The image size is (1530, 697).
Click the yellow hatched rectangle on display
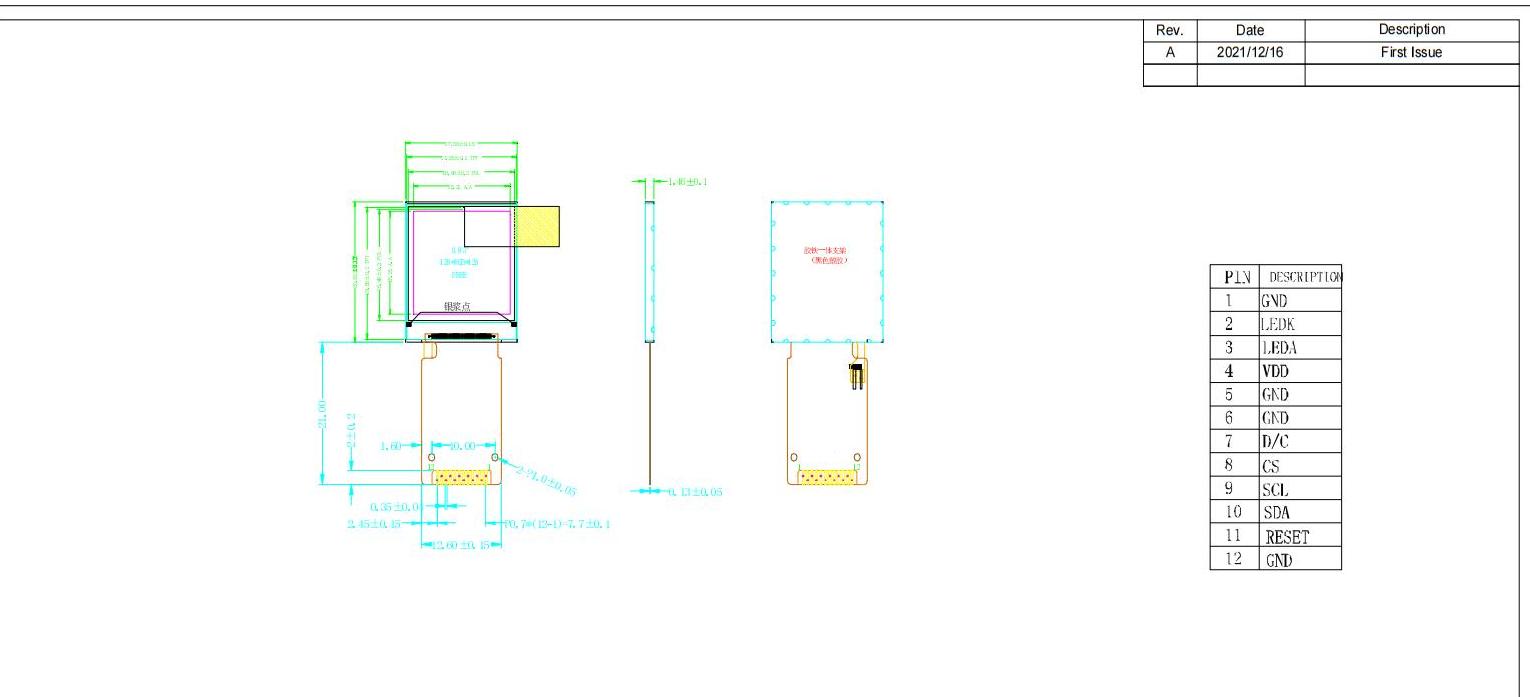click(537, 226)
